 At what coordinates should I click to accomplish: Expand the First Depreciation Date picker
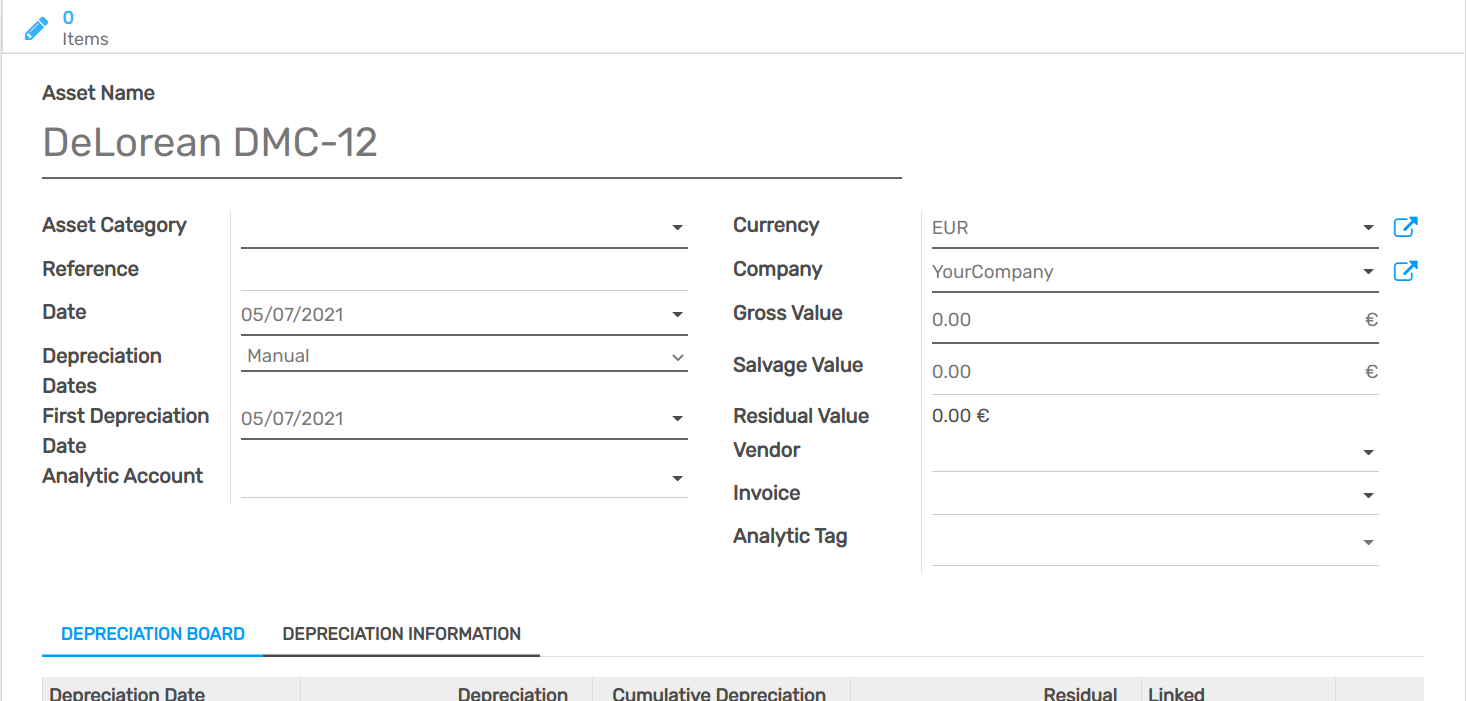[678, 418]
